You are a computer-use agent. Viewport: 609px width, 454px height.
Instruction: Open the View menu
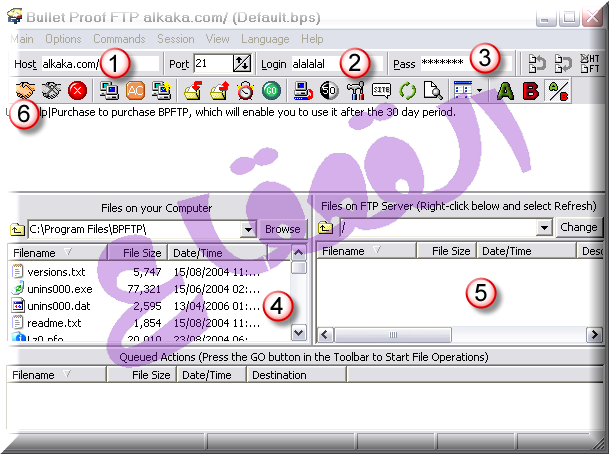tap(218, 39)
